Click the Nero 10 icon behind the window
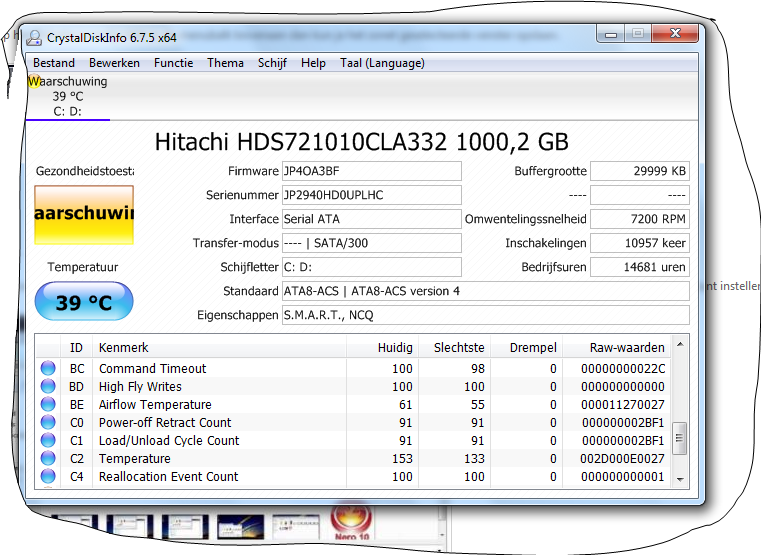761x555 pixels. point(350,522)
